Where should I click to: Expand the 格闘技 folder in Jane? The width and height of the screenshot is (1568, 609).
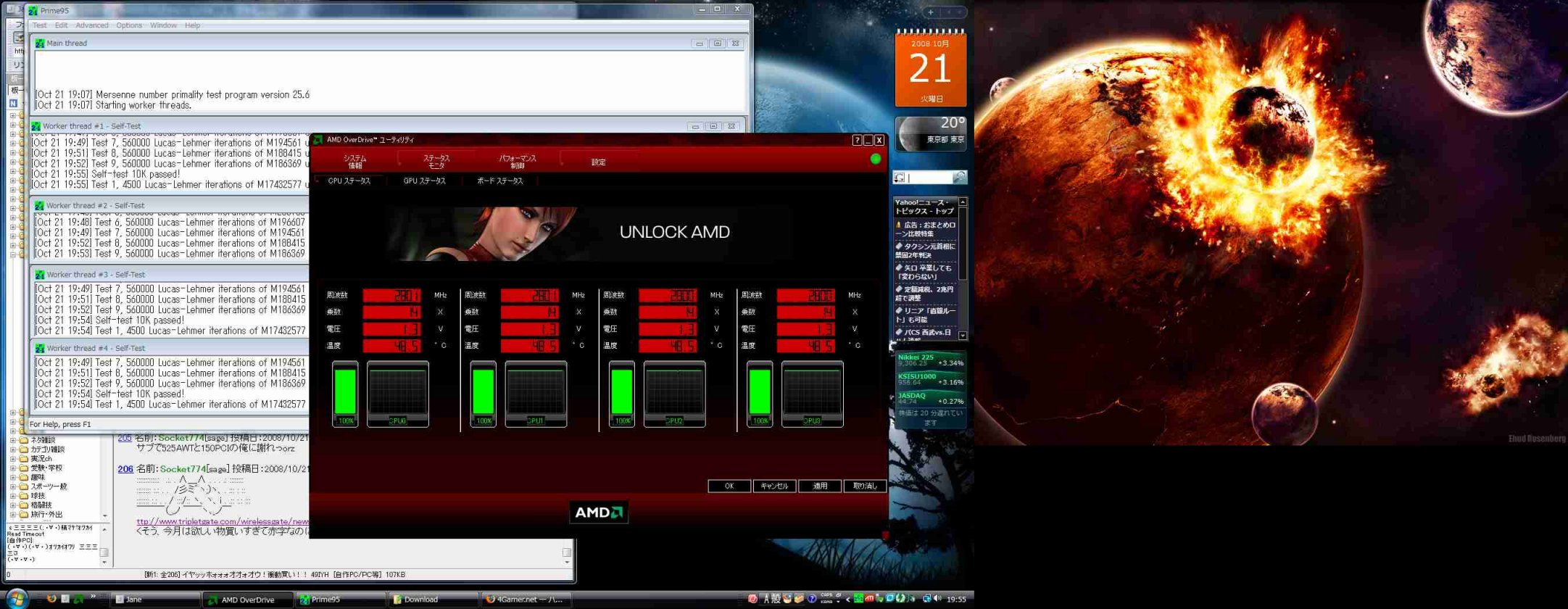pos(12,505)
